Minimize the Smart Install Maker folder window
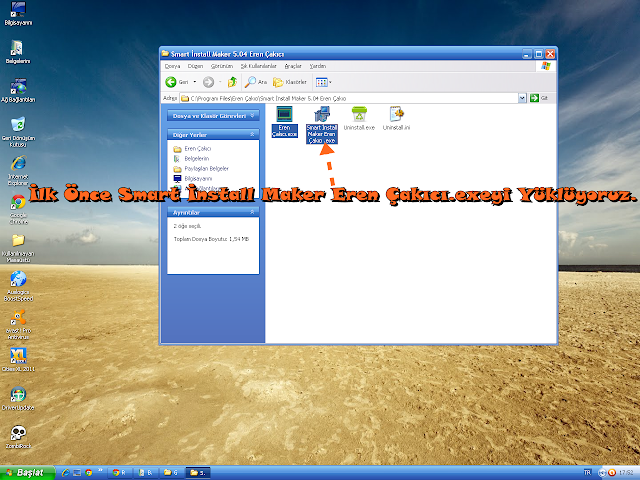640x480 pixels. (x=527, y=54)
